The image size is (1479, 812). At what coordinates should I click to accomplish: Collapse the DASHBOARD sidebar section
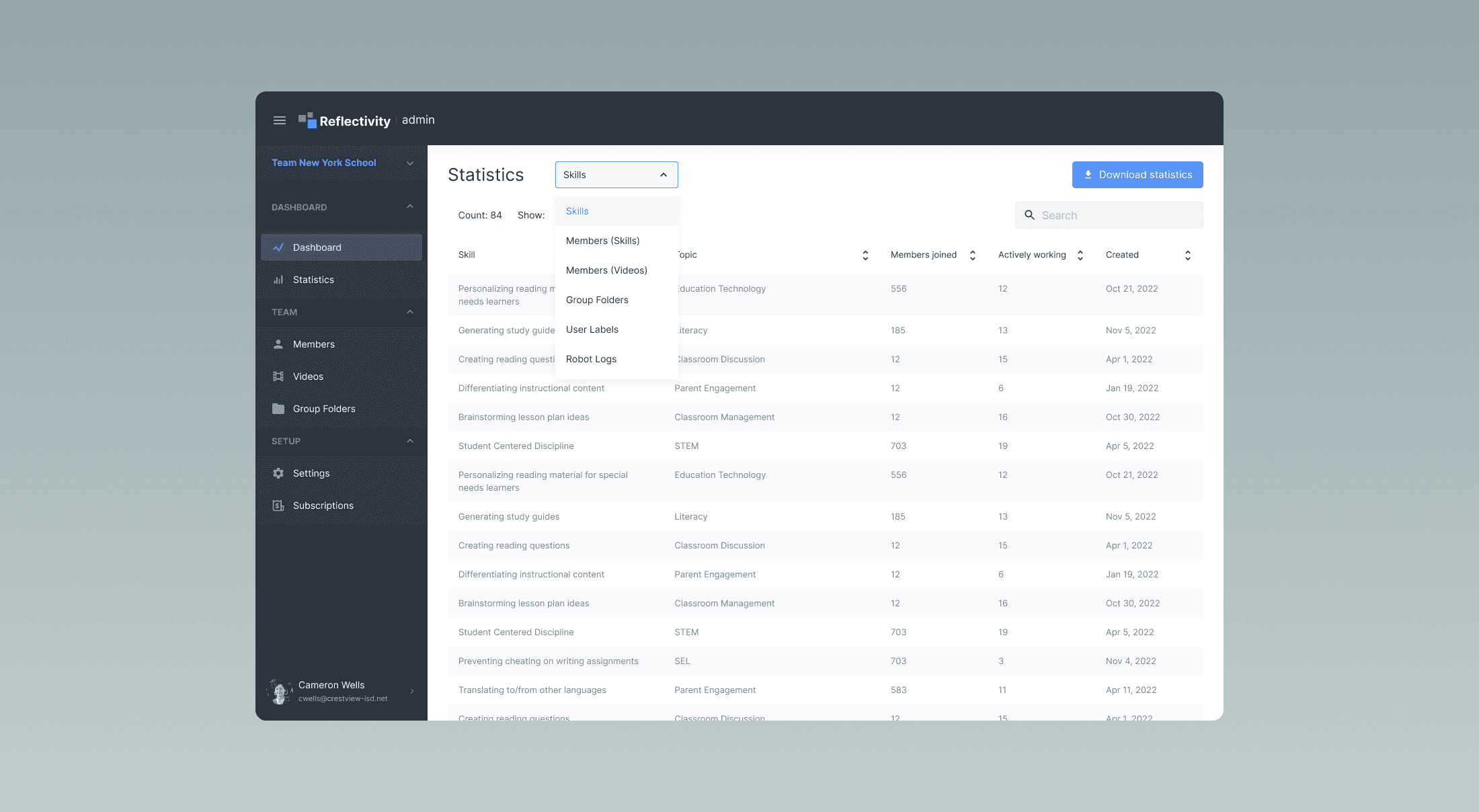tap(410, 207)
